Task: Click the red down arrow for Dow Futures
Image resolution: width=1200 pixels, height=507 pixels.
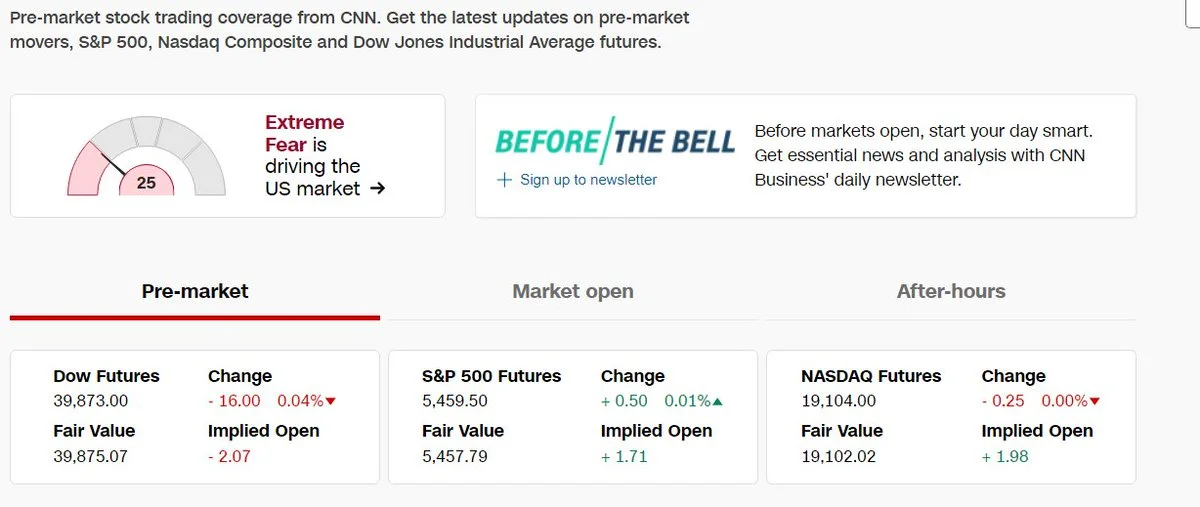Action: (x=331, y=402)
